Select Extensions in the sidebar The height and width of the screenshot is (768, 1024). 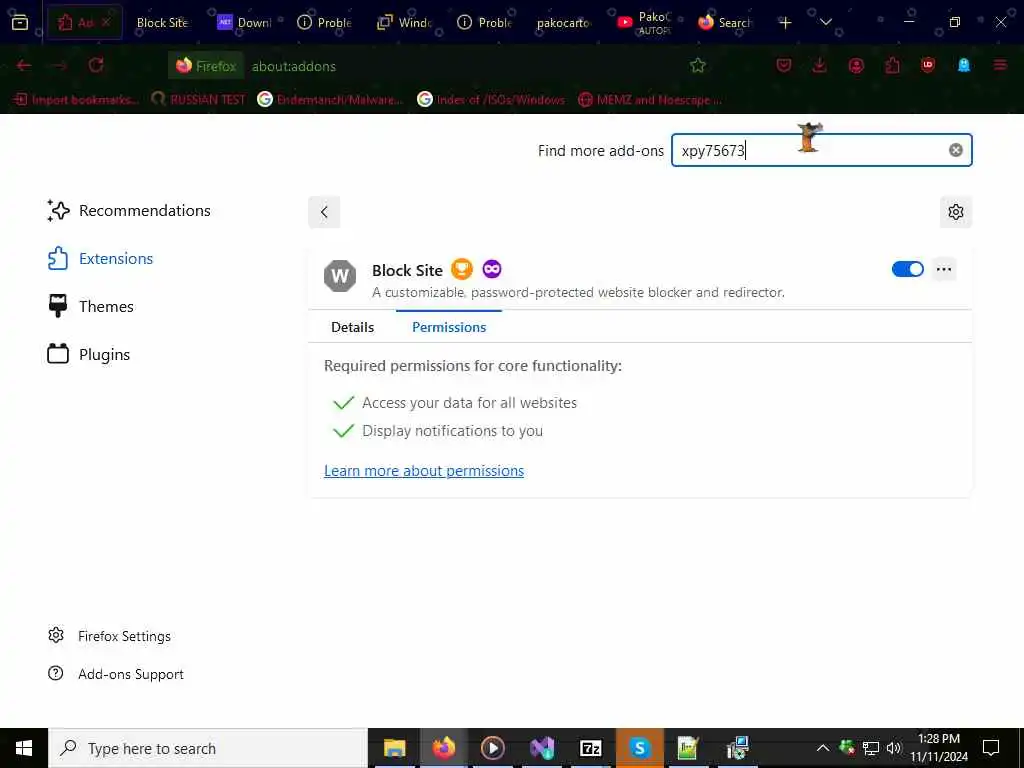(100, 259)
